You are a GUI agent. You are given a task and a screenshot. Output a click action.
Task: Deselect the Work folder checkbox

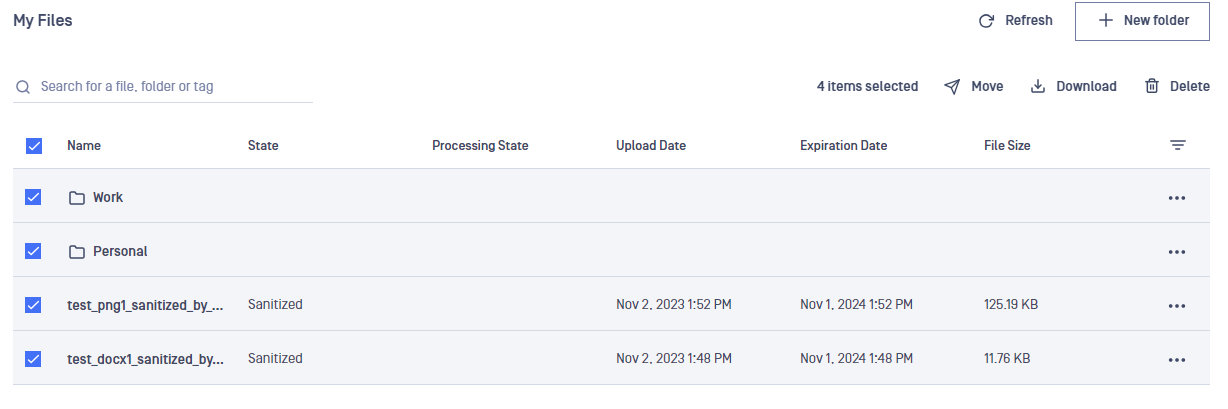33,197
